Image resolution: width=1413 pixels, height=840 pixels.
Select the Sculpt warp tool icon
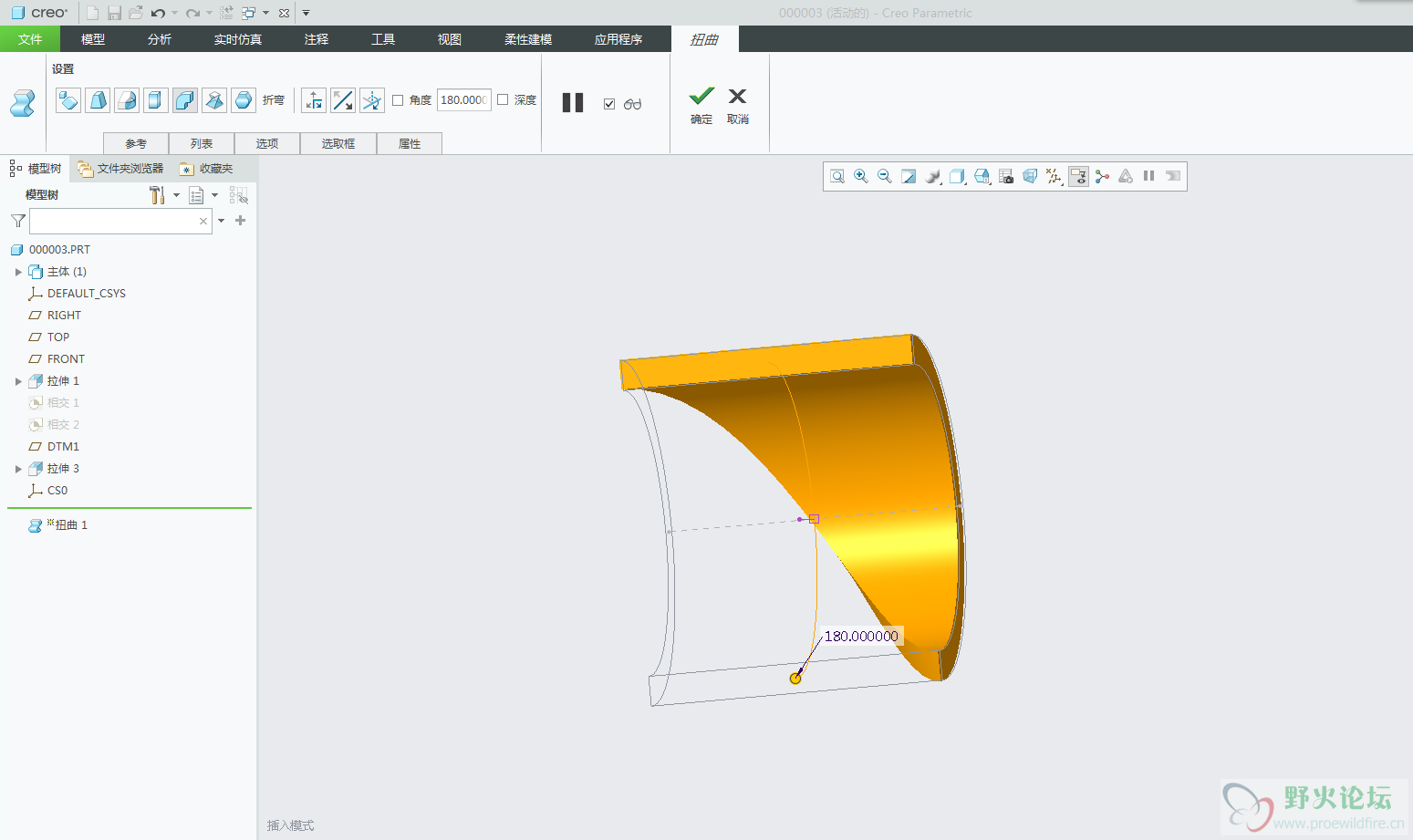pos(244,100)
